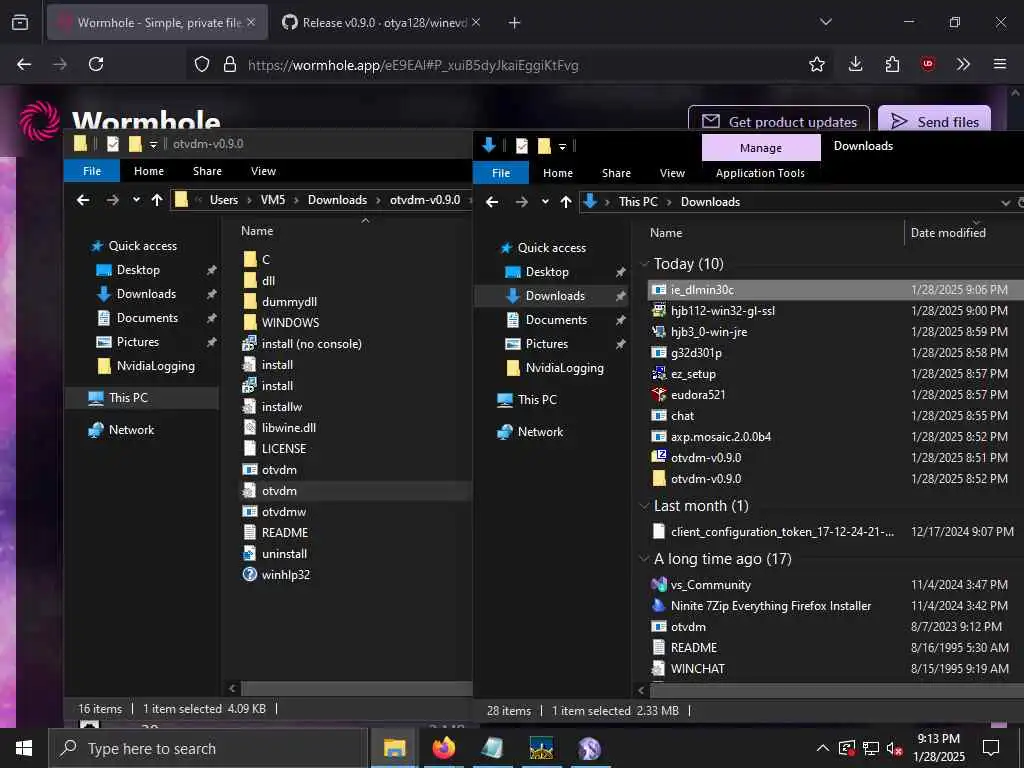
Task: Open the Firefox extensions puzzle icon
Action: coord(891,64)
